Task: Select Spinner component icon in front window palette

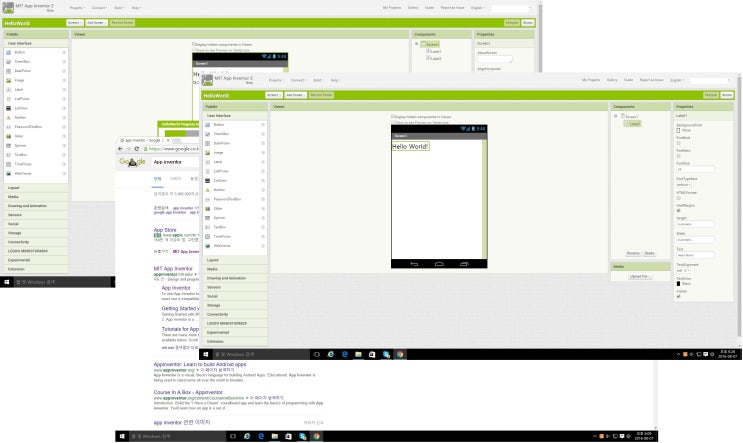Action: pyautogui.click(x=208, y=218)
